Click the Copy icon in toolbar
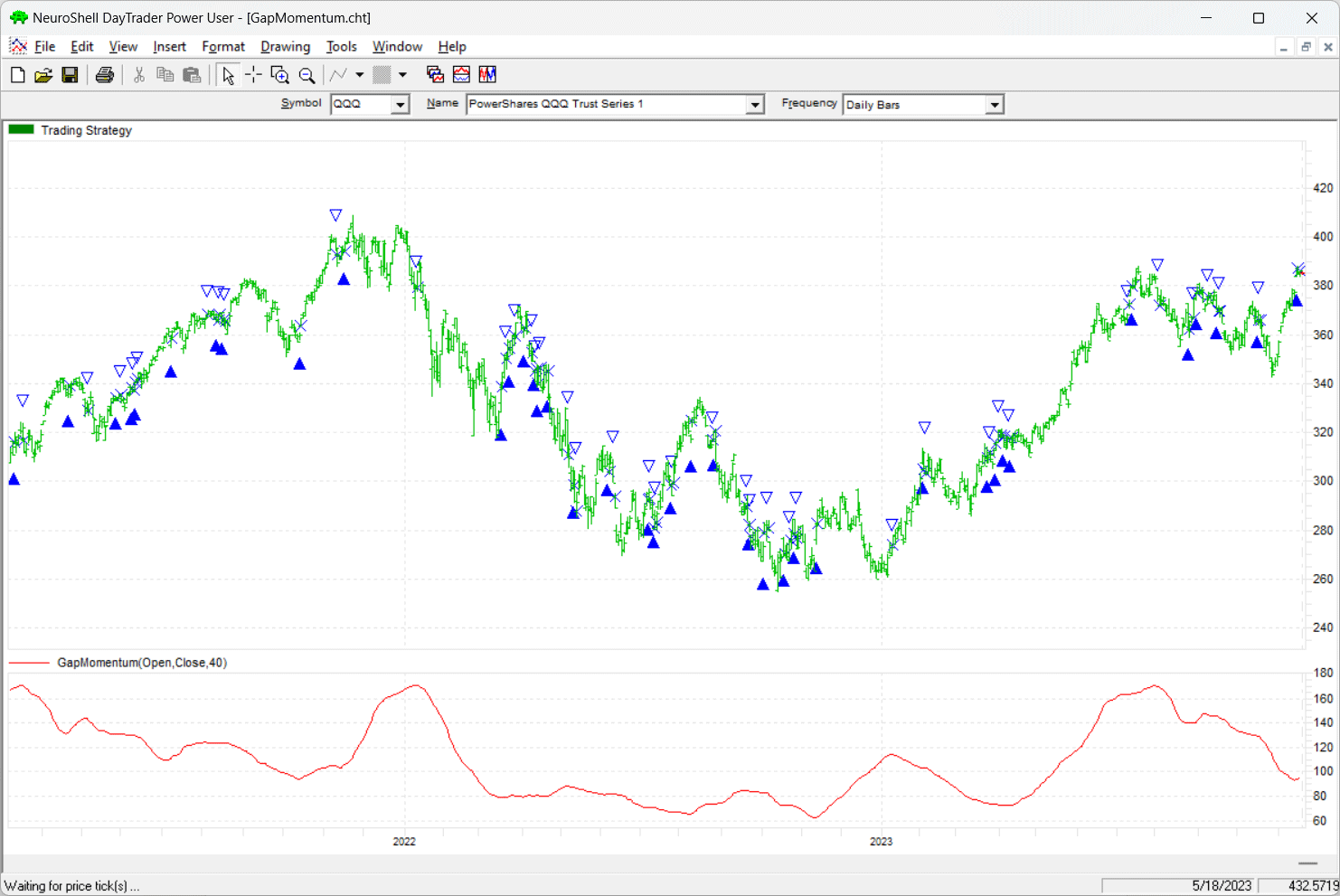The image size is (1340, 896). tap(165, 75)
